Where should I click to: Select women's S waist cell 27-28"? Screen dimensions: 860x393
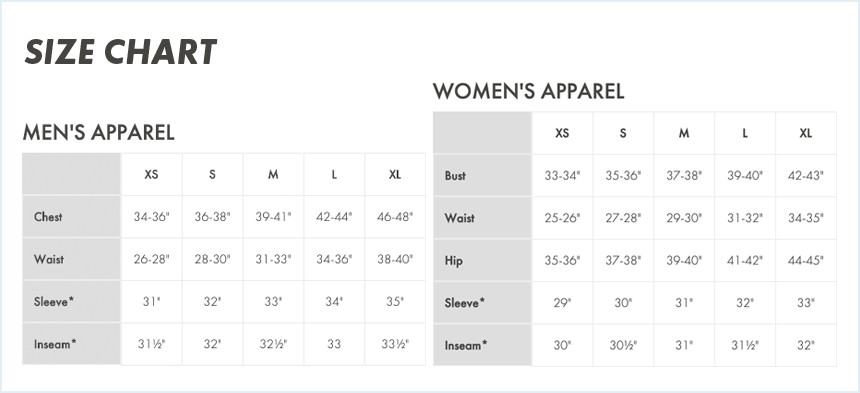[623, 218]
